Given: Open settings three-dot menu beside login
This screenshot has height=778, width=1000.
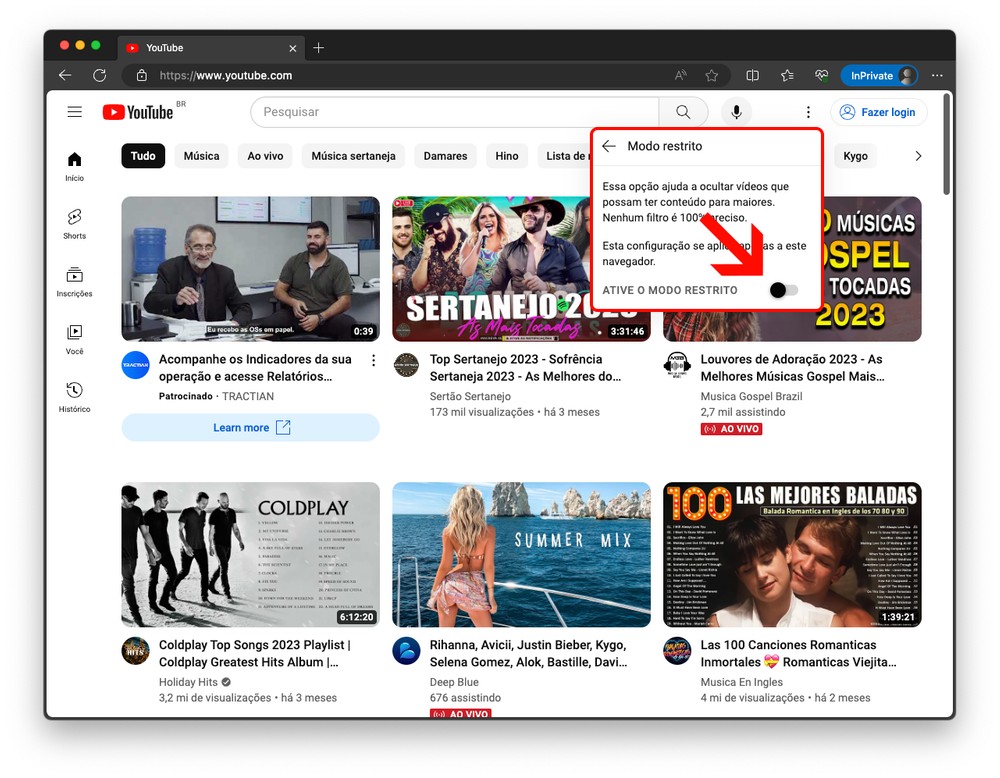Looking at the screenshot, I should [808, 112].
